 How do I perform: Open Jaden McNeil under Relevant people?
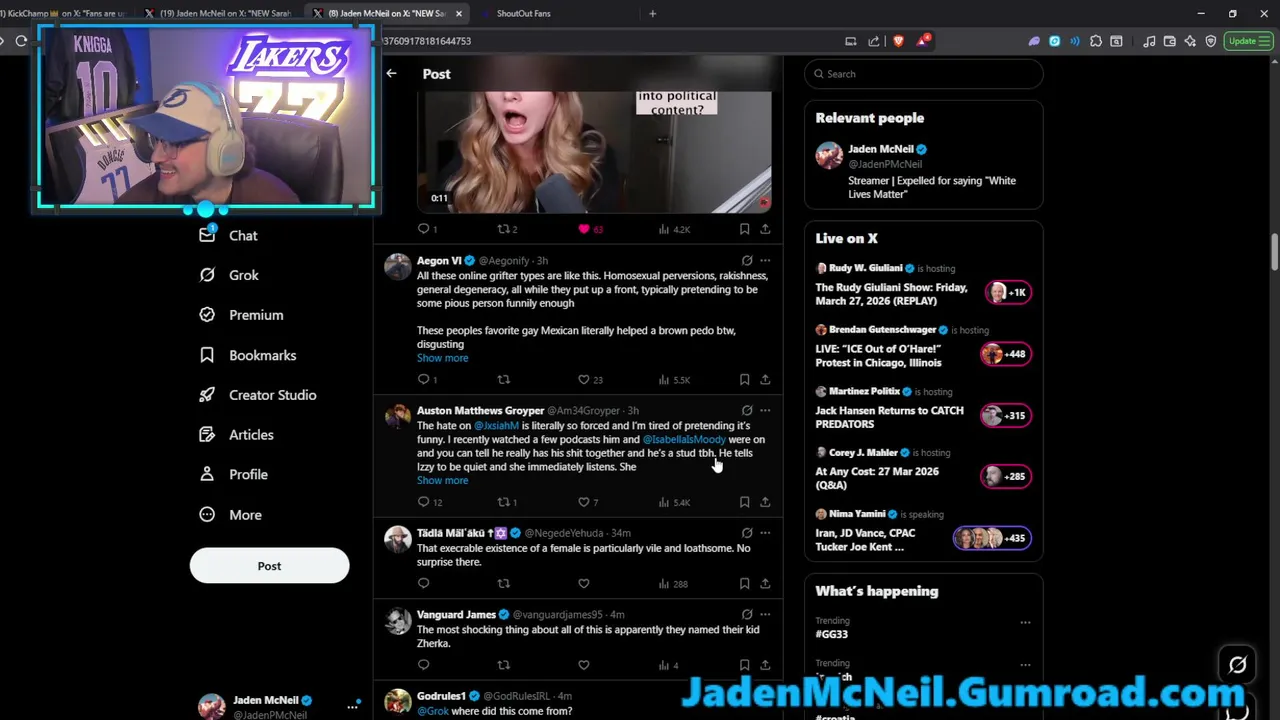923,171
